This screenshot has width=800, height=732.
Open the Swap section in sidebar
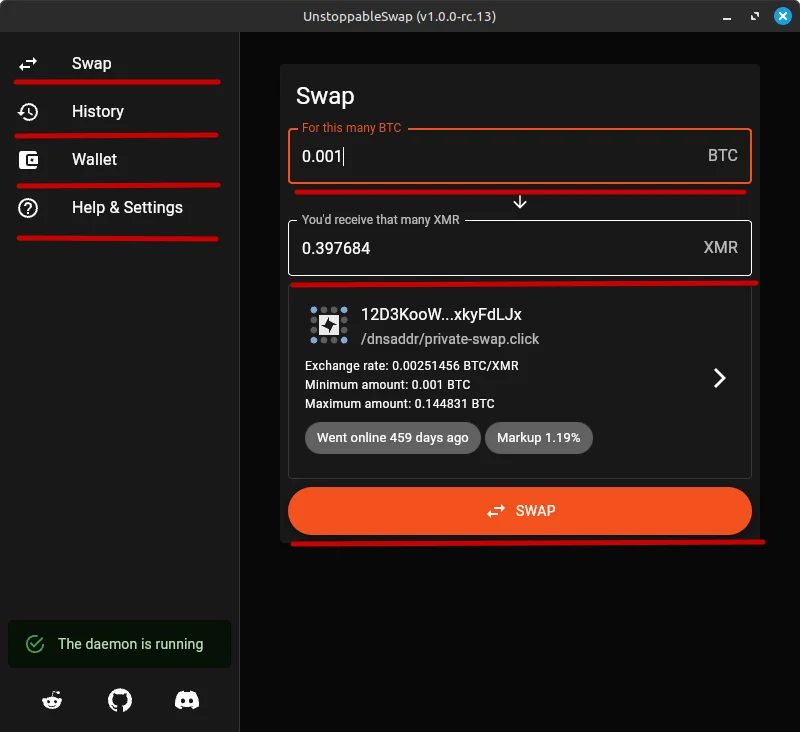(x=119, y=64)
